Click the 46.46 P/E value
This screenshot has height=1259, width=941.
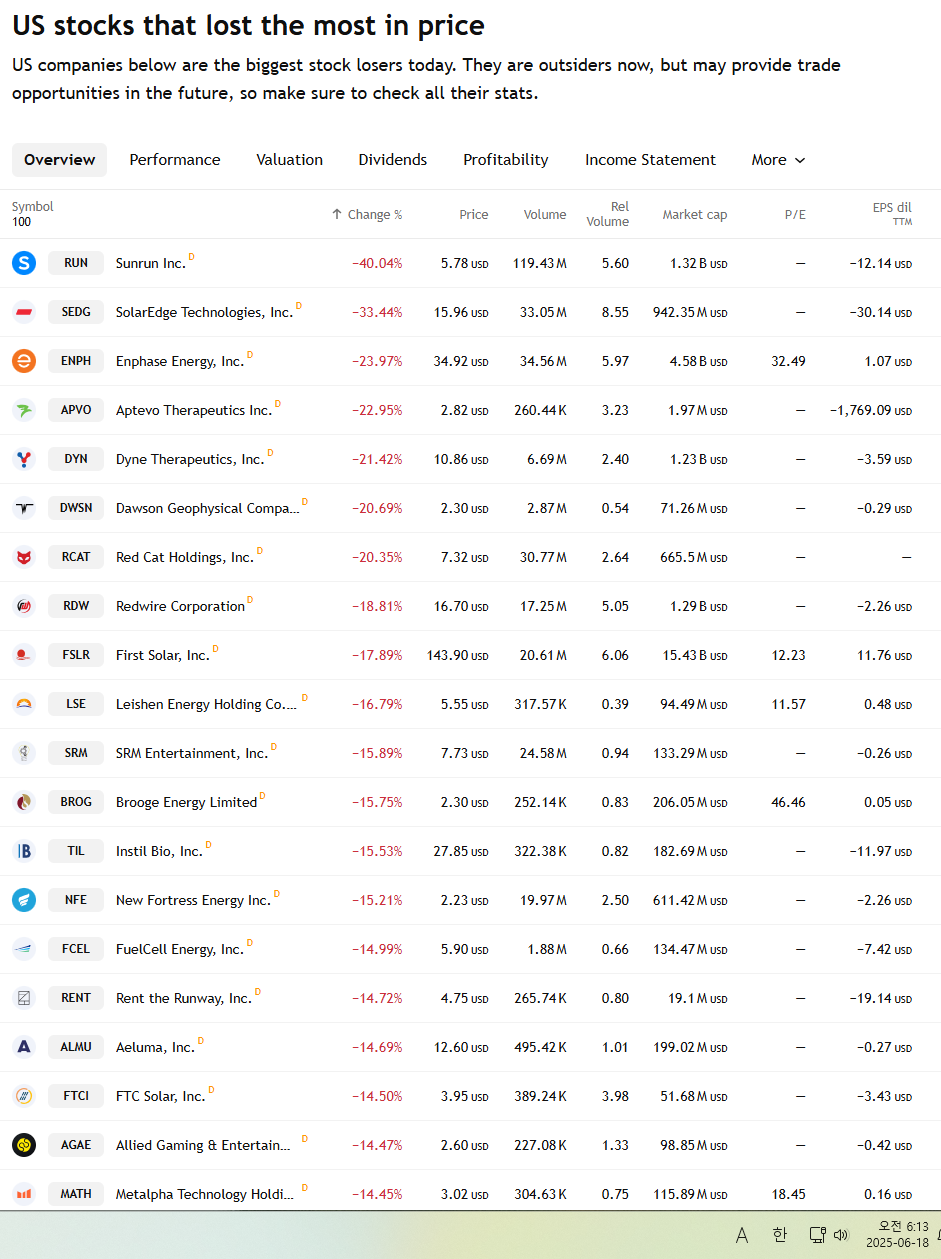point(789,802)
